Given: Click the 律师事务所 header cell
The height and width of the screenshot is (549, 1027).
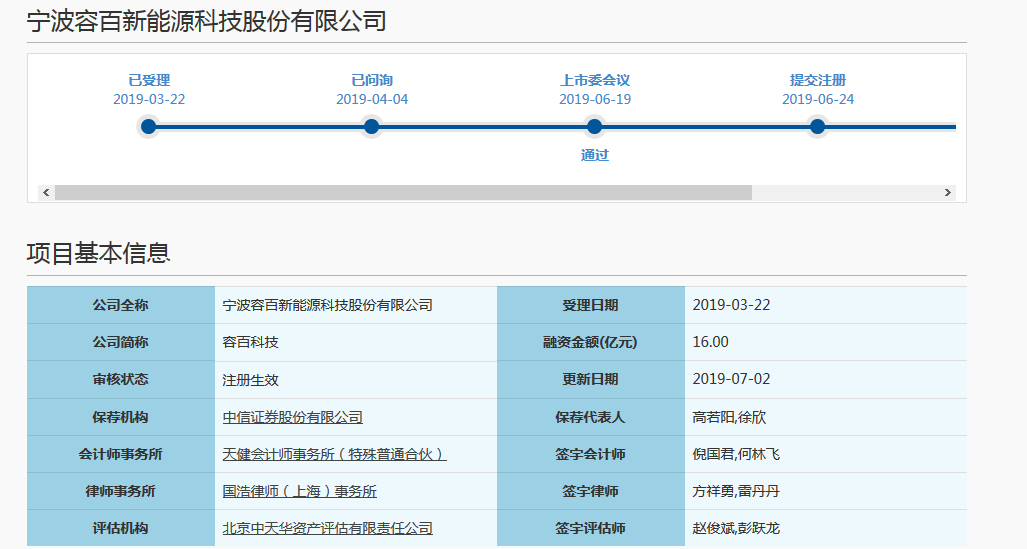Looking at the screenshot, I should click(121, 491).
